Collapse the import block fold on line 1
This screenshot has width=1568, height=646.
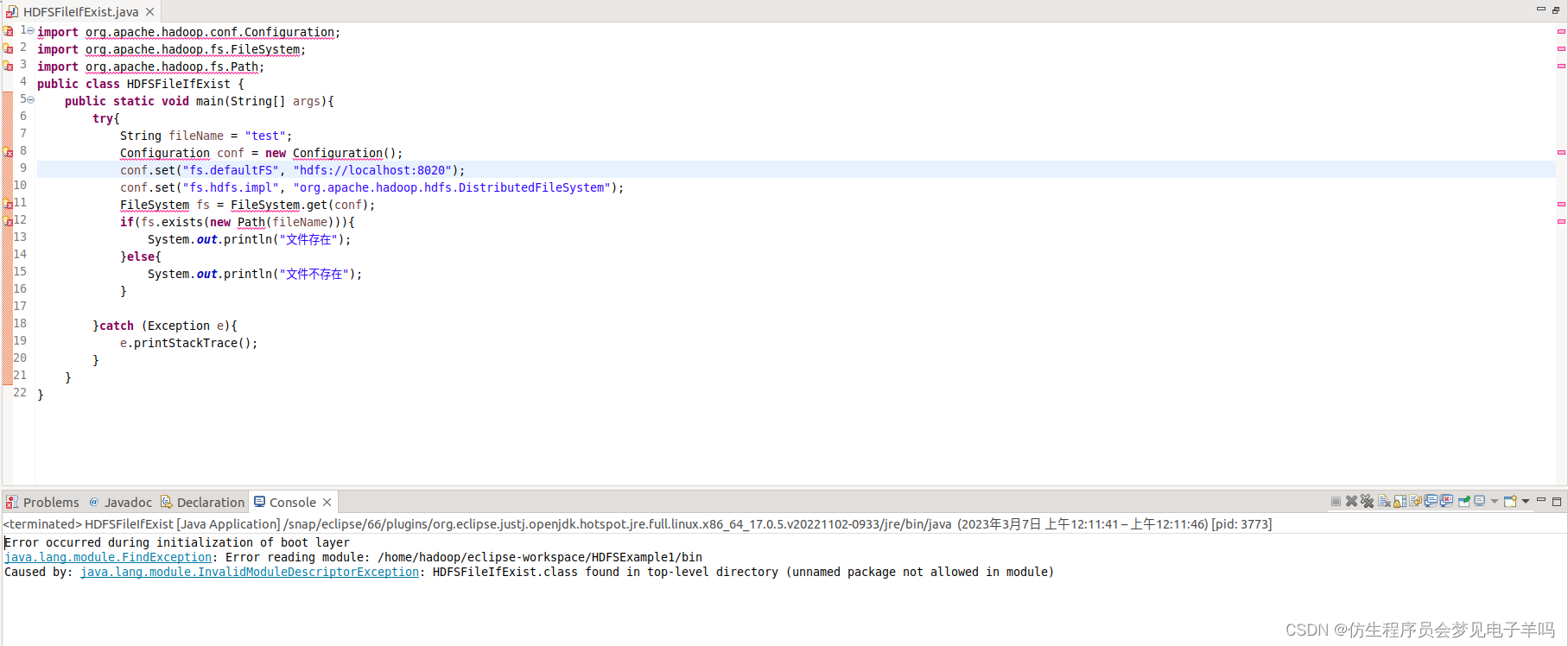click(30, 30)
